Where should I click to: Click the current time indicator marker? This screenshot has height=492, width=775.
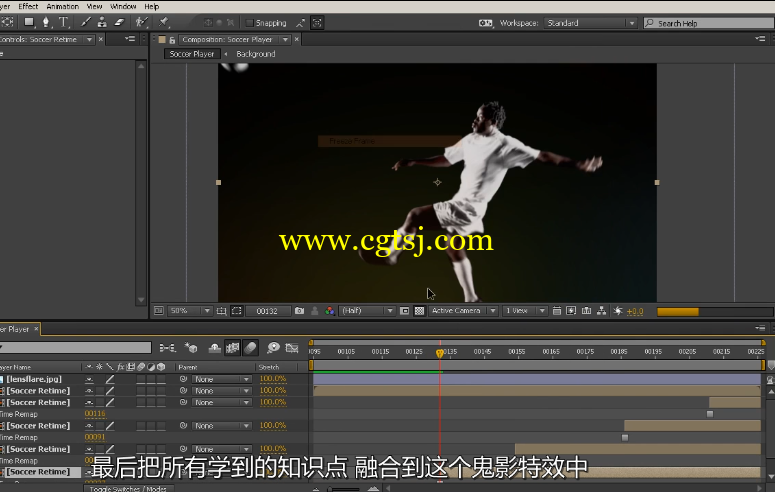point(440,353)
